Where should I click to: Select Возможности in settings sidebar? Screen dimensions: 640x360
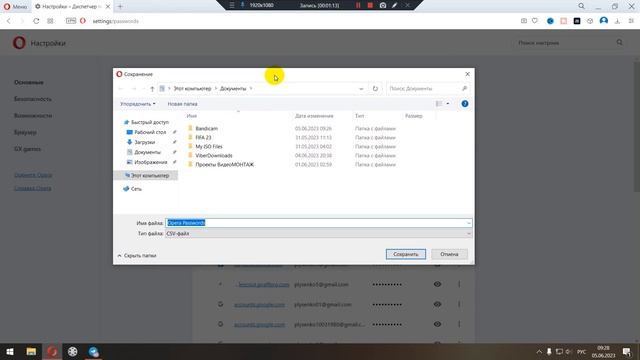coord(33,116)
